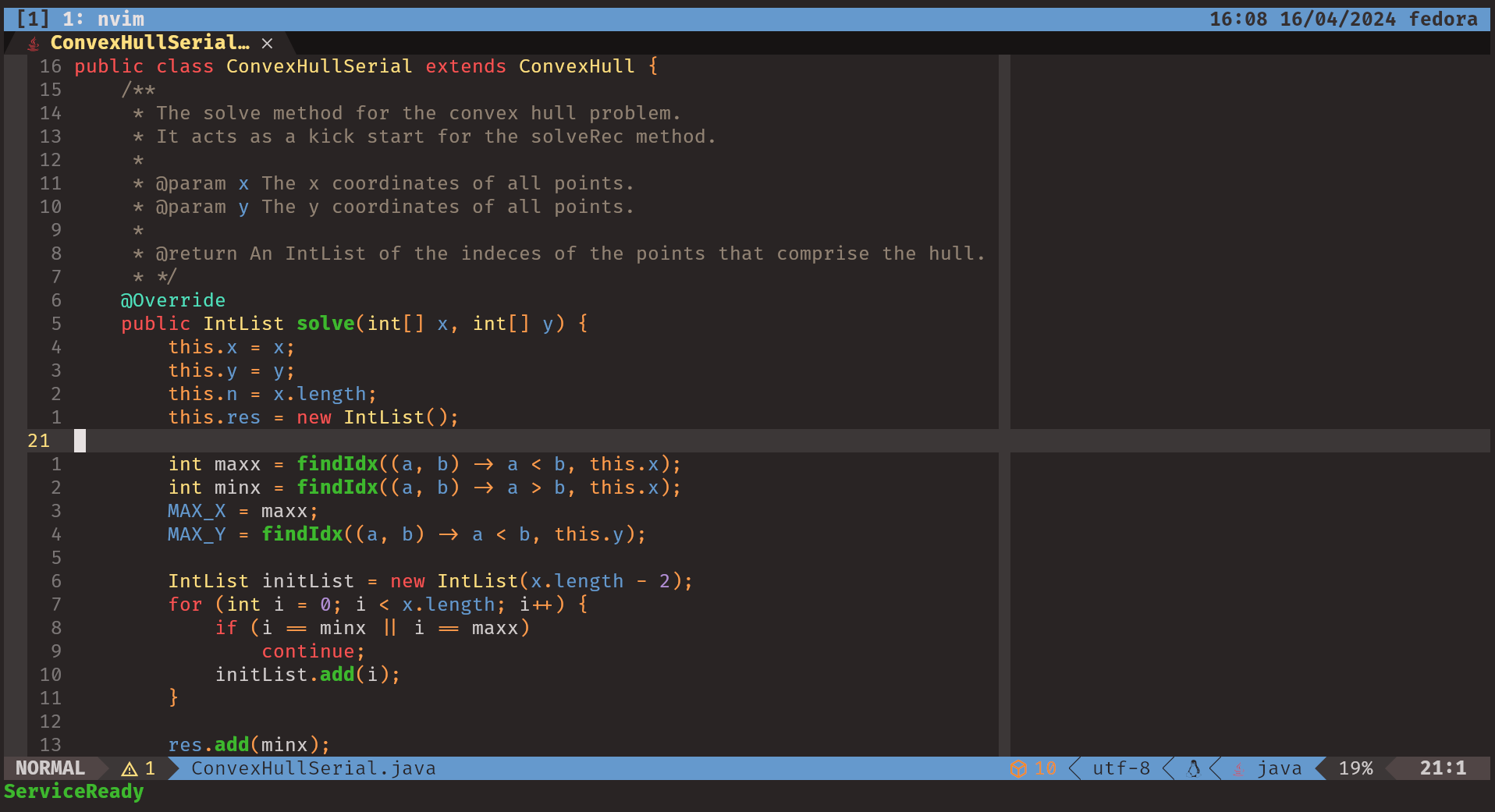This screenshot has height=812, width=1495.
Task: Click the date 16/04/2024 in tmux bar
Action: coord(1338,19)
